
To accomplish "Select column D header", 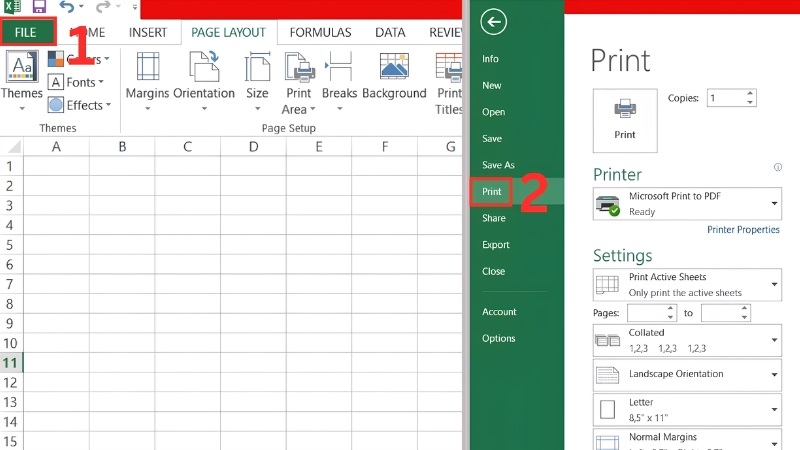I will click(253, 147).
